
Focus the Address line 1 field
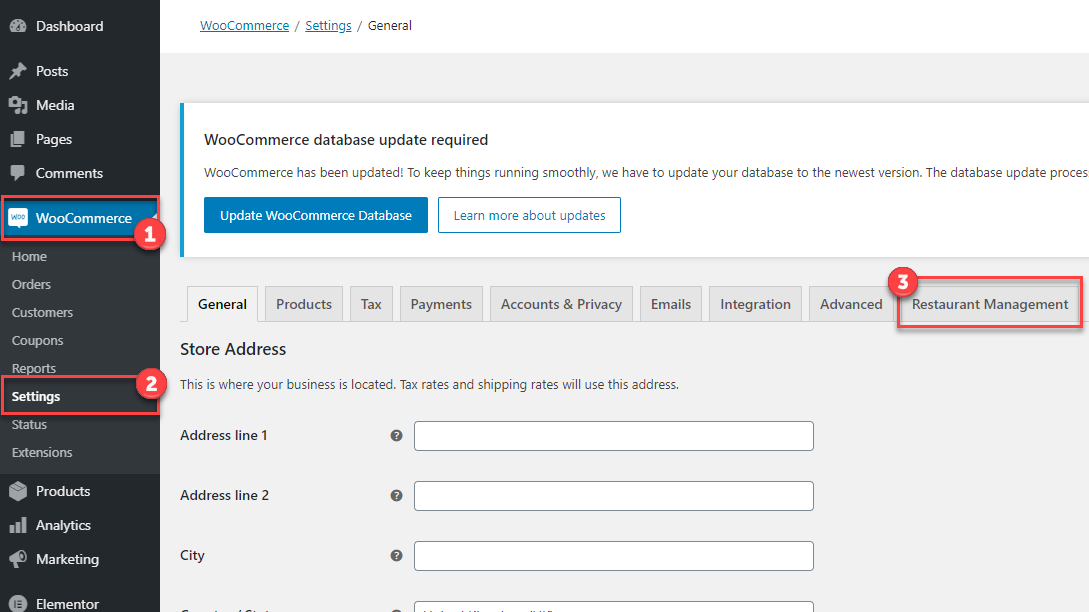(x=613, y=436)
